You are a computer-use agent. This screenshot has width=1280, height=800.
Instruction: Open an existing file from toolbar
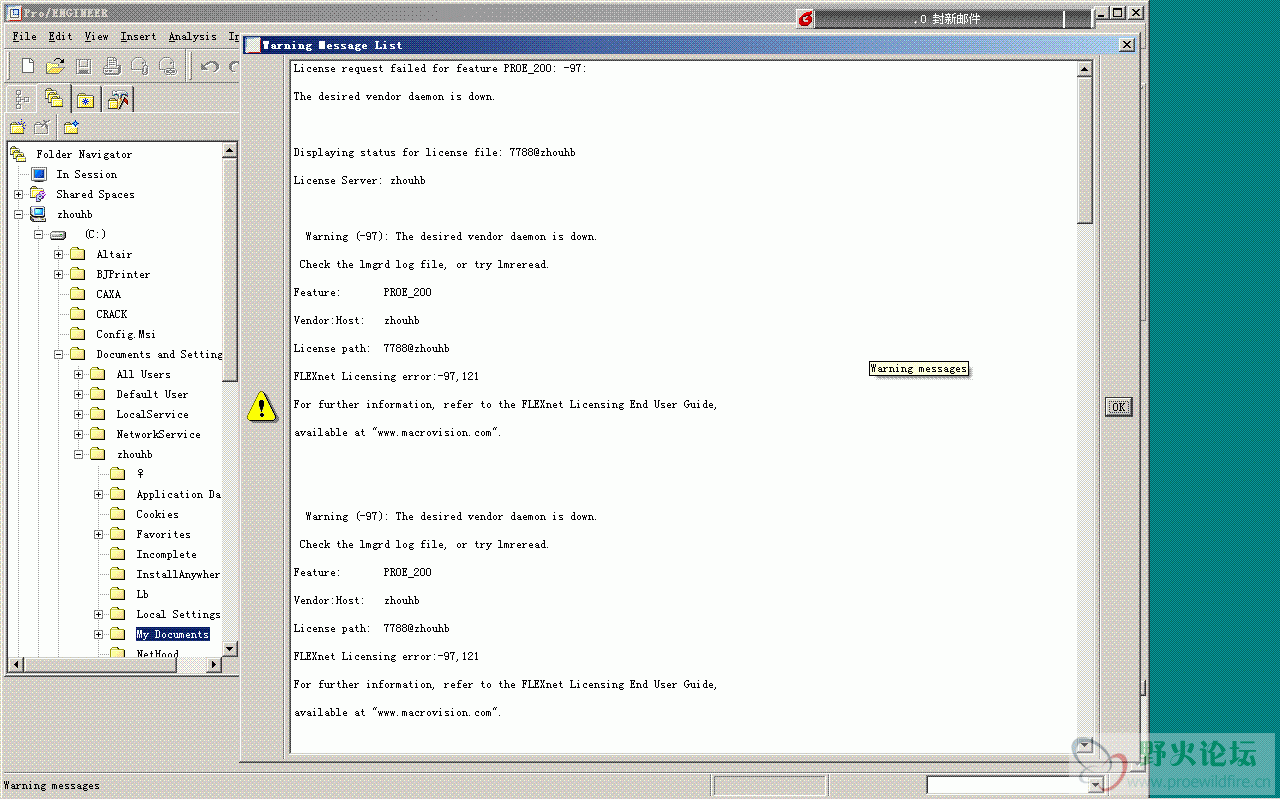(56, 66)
